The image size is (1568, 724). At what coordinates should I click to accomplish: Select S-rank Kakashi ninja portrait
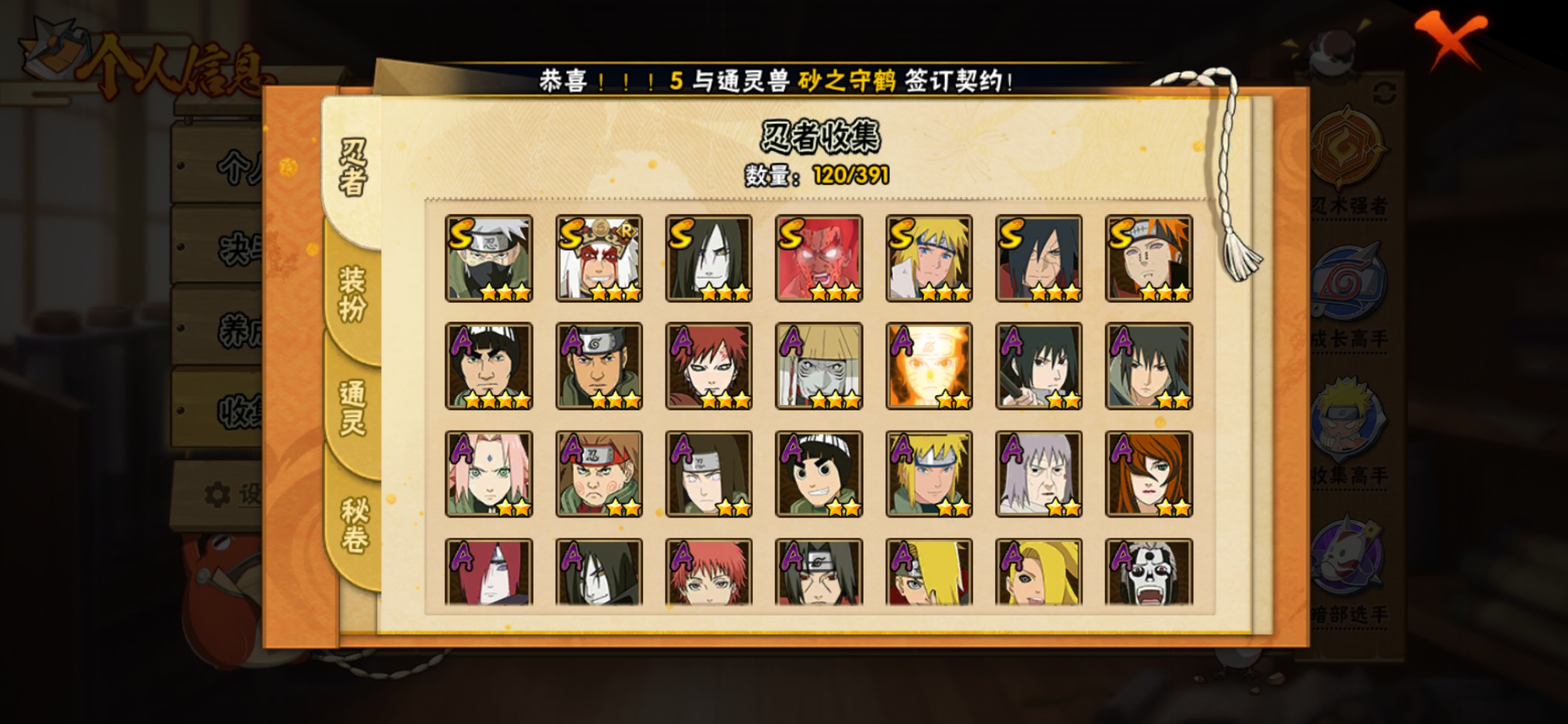coord(489,258)
